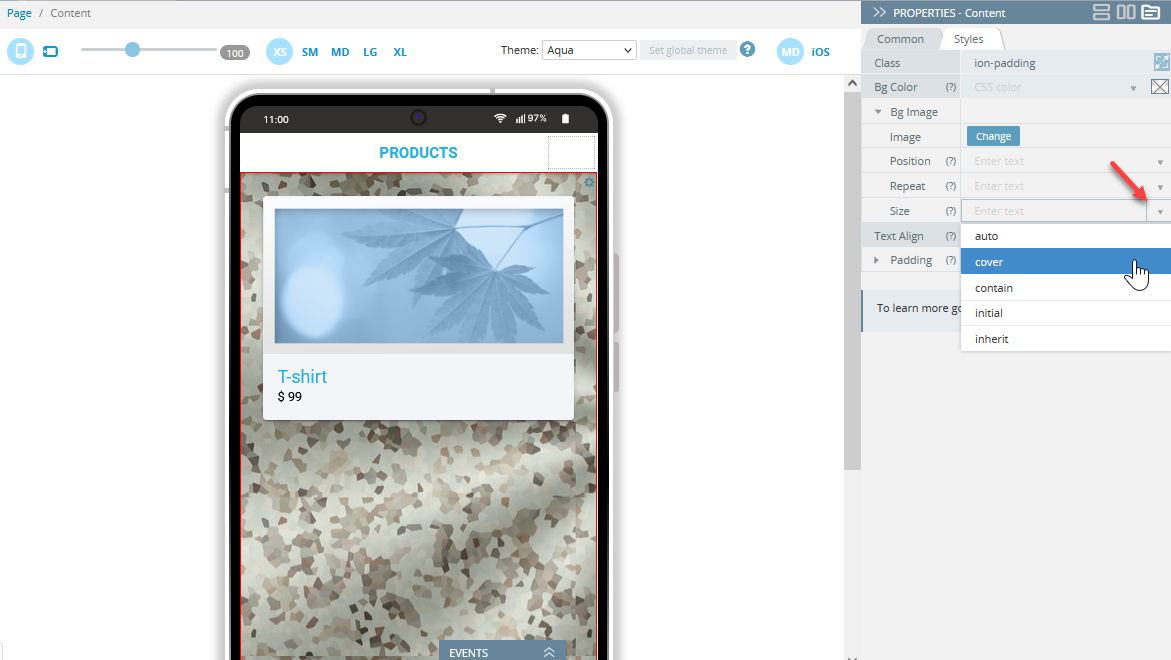Click the Class ion-padding field
The width and height of the screenshot is (1171, 660).
[x=1055, y=63]
